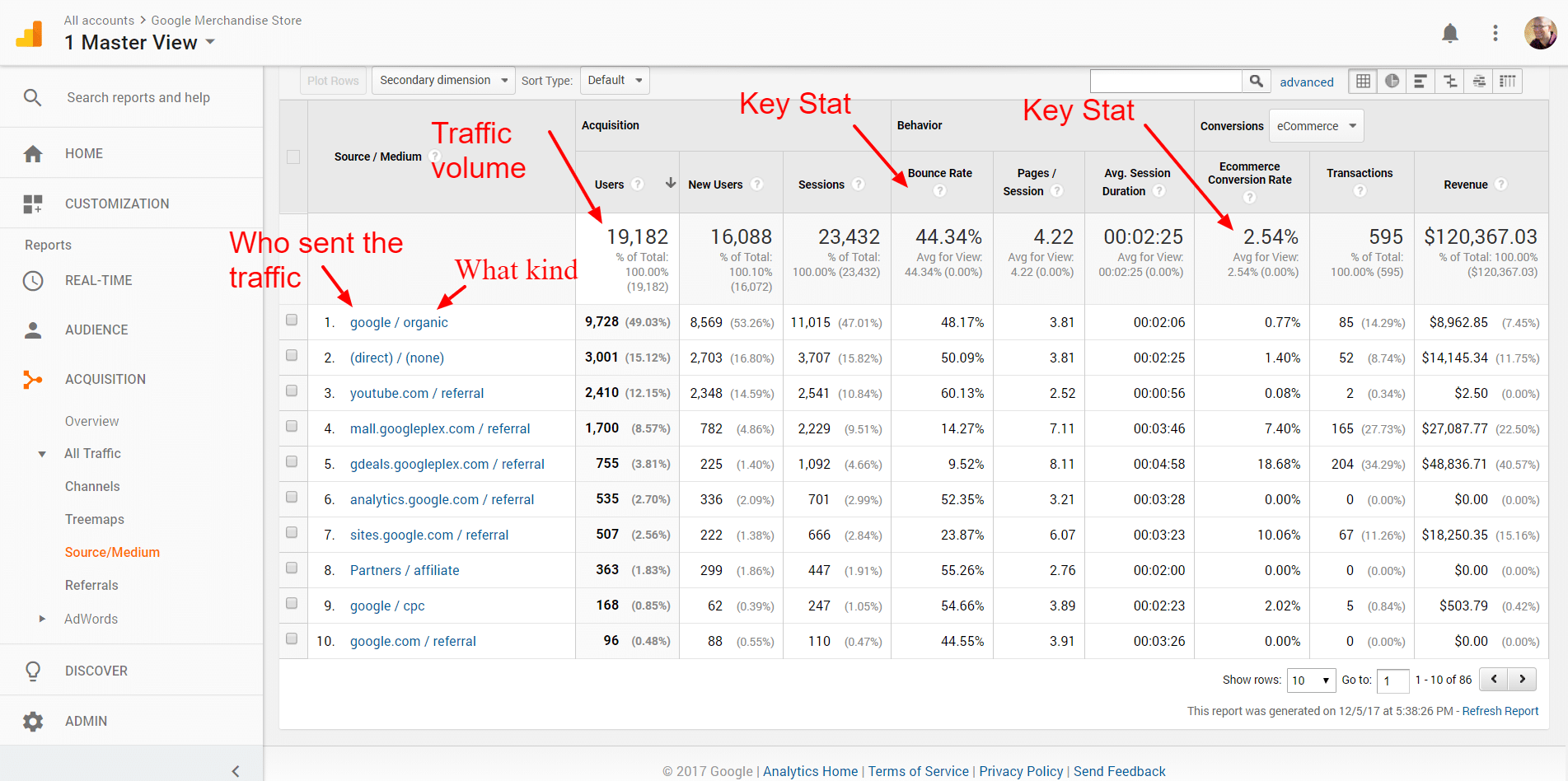Change the Show rows count dropdown
Screen dimensions: 1568x781
coord(1311,680)
